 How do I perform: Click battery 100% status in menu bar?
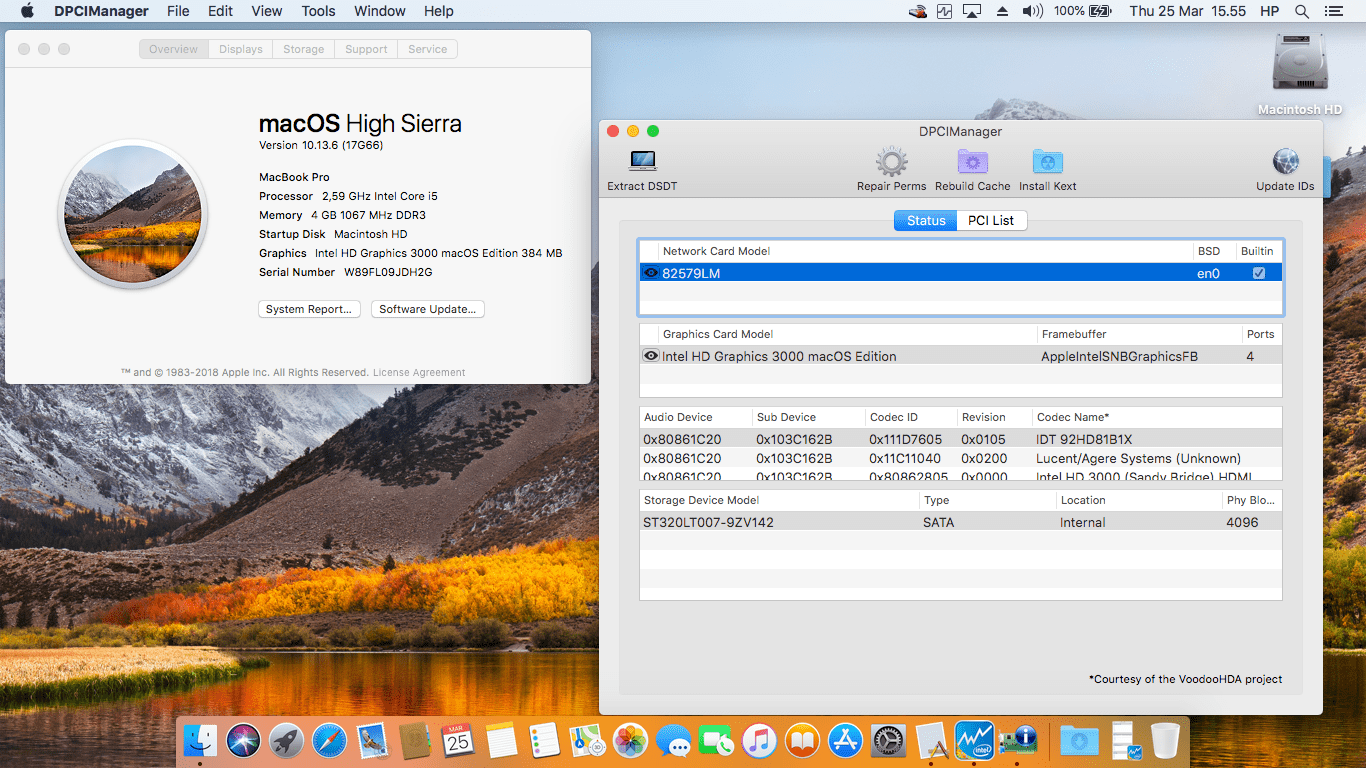point(1082,11)
